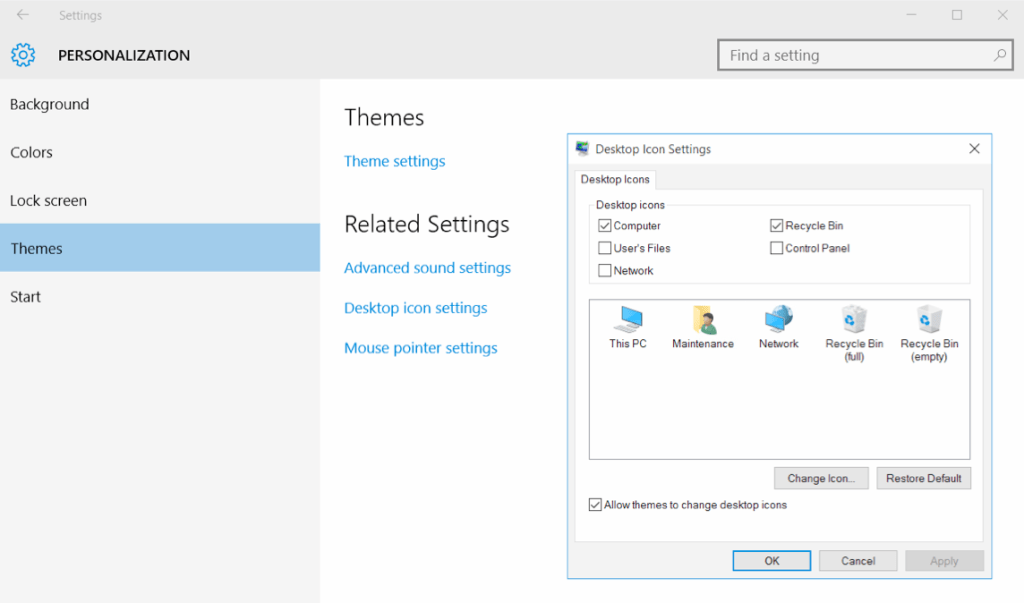Click the Find a setting search box
Viewport: 1024px width, 603px height.
[865, 55]
